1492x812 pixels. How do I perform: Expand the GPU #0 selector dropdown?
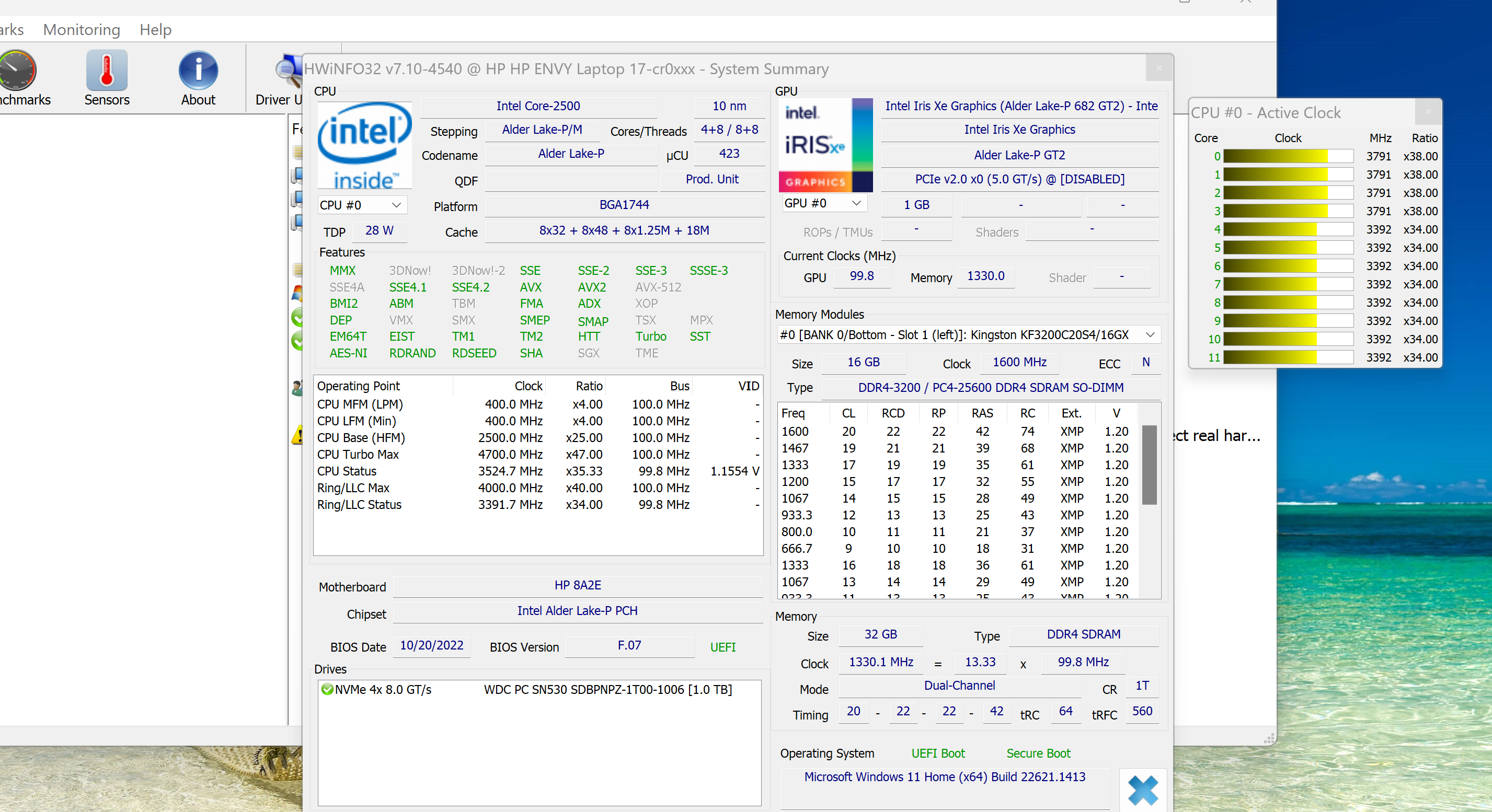tap(856, 203)
